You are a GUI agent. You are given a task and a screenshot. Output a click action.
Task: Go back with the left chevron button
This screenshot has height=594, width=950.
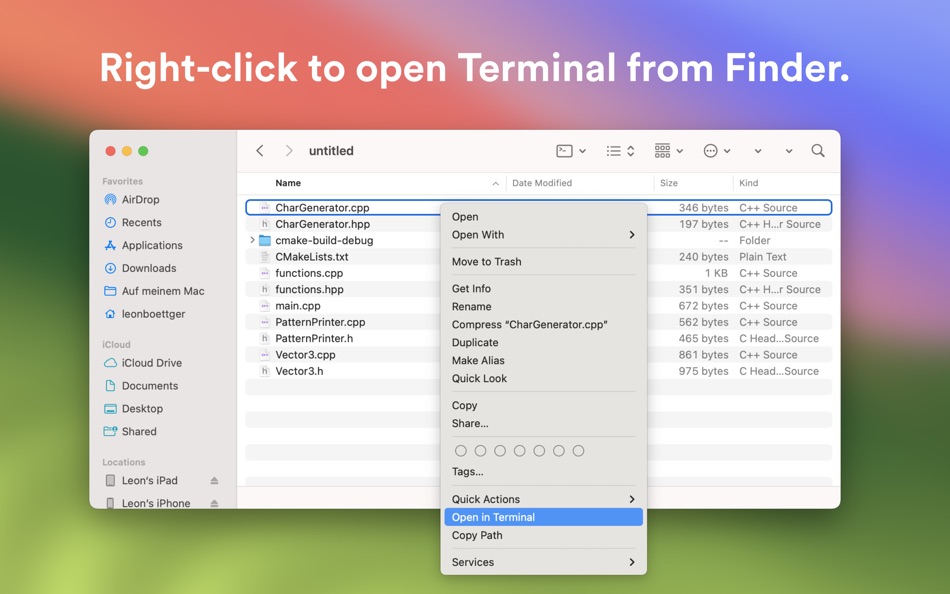click(x=260, y=150)
